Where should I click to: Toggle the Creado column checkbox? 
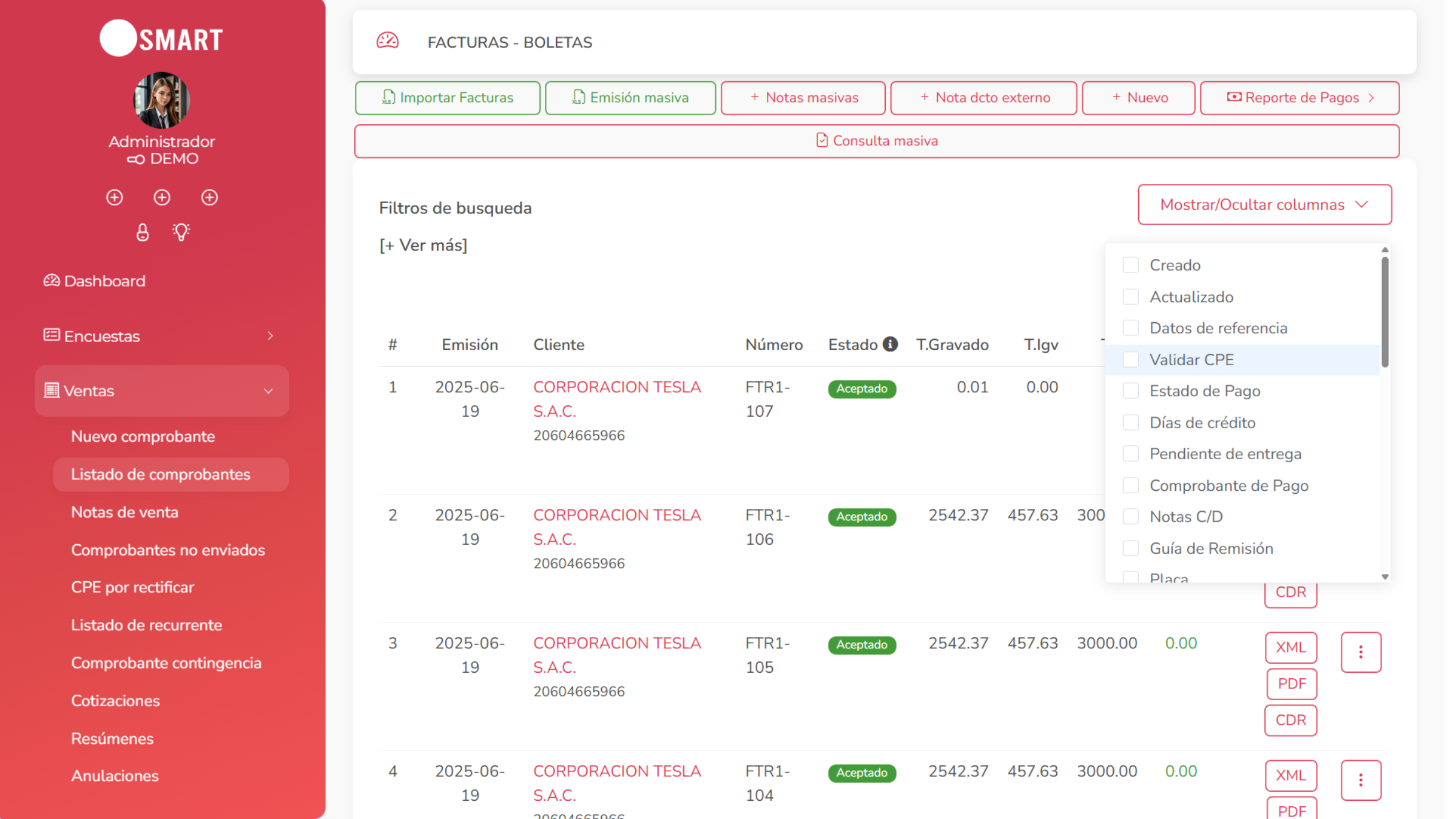click(1130, 265)
